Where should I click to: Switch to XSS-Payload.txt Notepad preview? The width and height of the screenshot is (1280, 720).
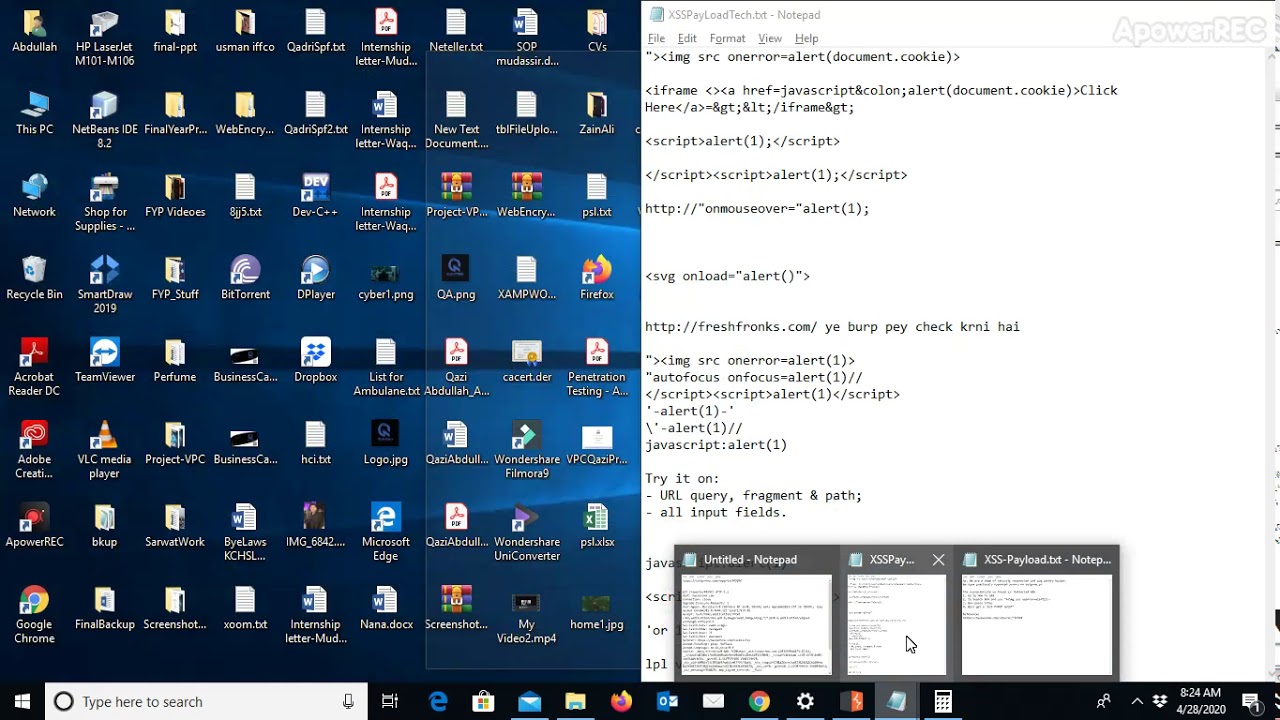[x=1036, y=612]
